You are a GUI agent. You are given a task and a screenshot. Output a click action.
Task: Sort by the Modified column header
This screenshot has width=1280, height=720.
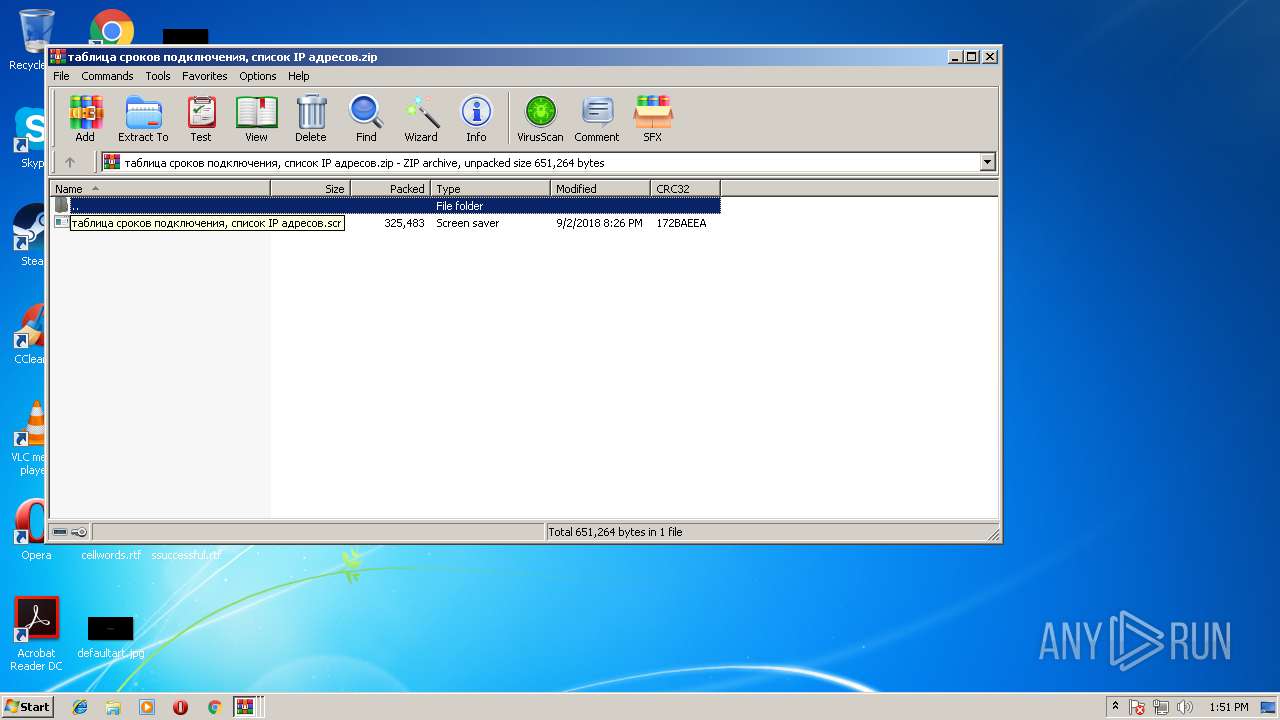[600, 188]
